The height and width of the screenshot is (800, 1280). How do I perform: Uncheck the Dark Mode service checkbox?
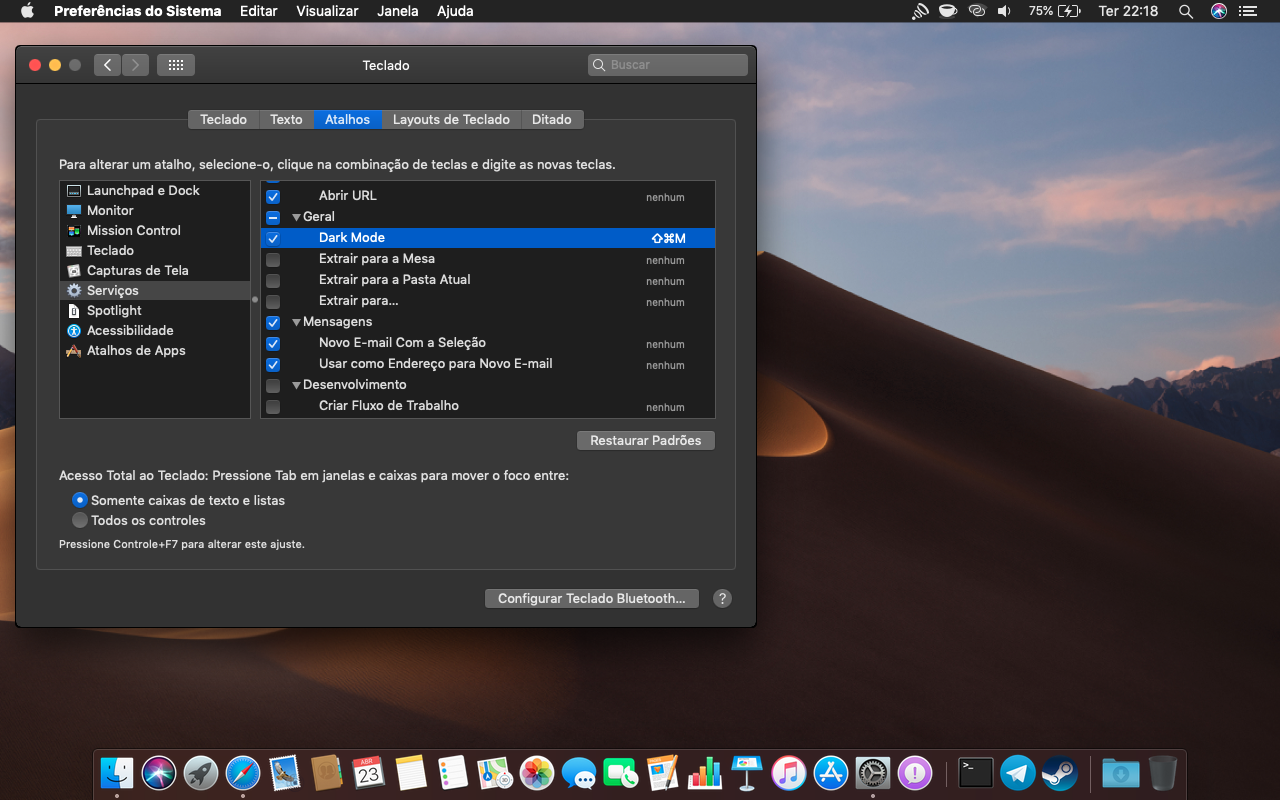(x=273, y=238)
